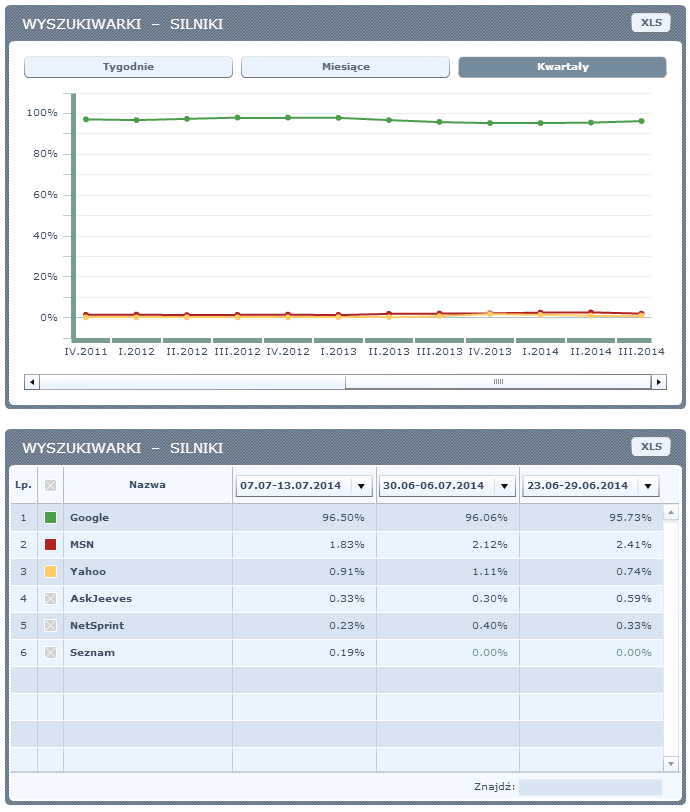Click Google's 95.73% value cell
Image resolution: width=690 pixels, height=812 pixels.
591,517
